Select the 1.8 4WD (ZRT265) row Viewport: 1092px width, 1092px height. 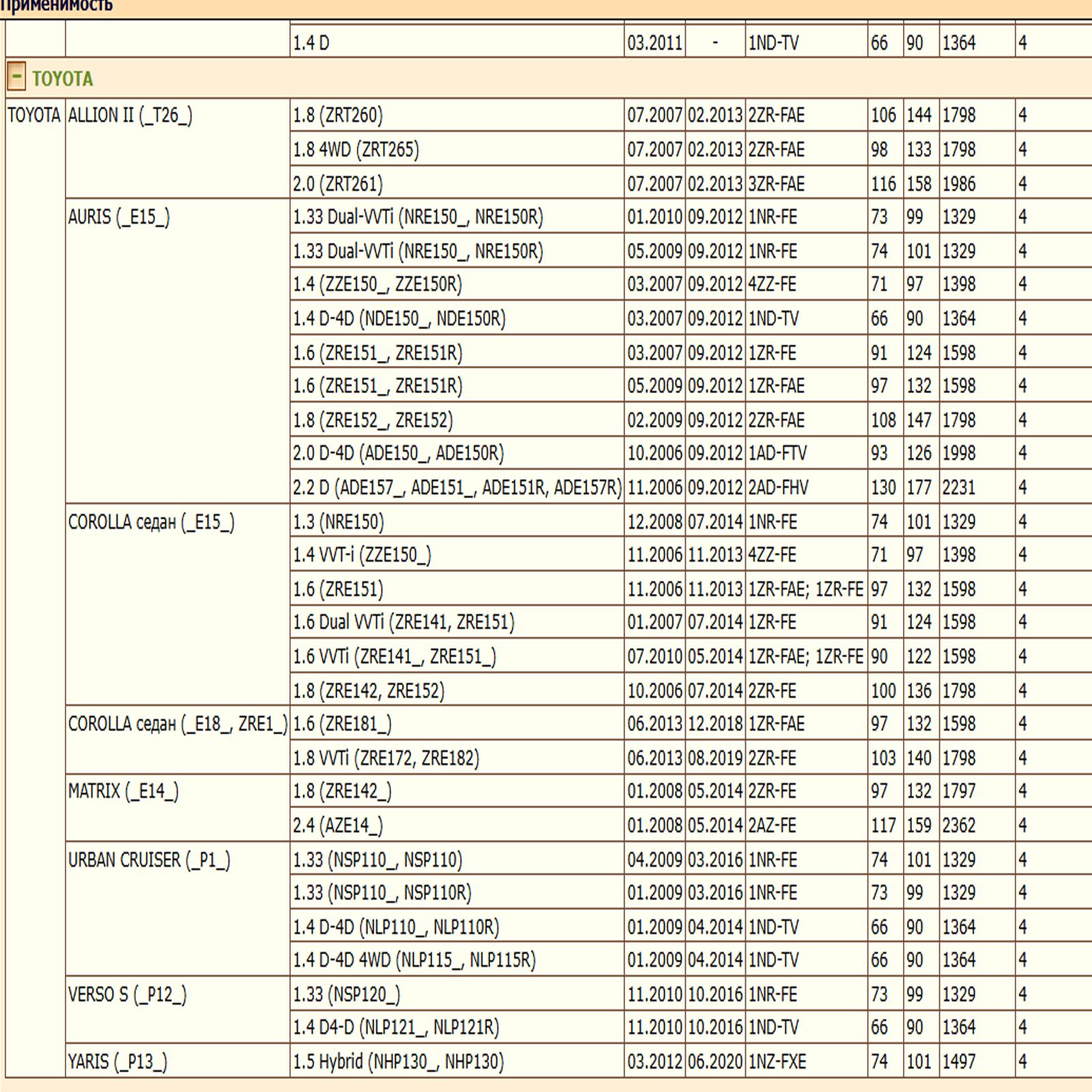pos(356,149)
